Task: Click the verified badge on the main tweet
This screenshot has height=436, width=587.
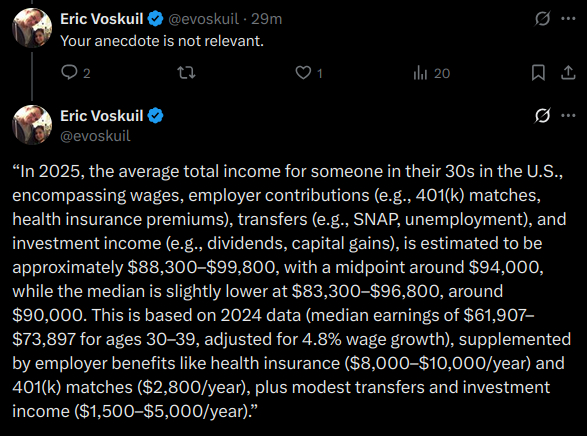Action: pos(155,116)
